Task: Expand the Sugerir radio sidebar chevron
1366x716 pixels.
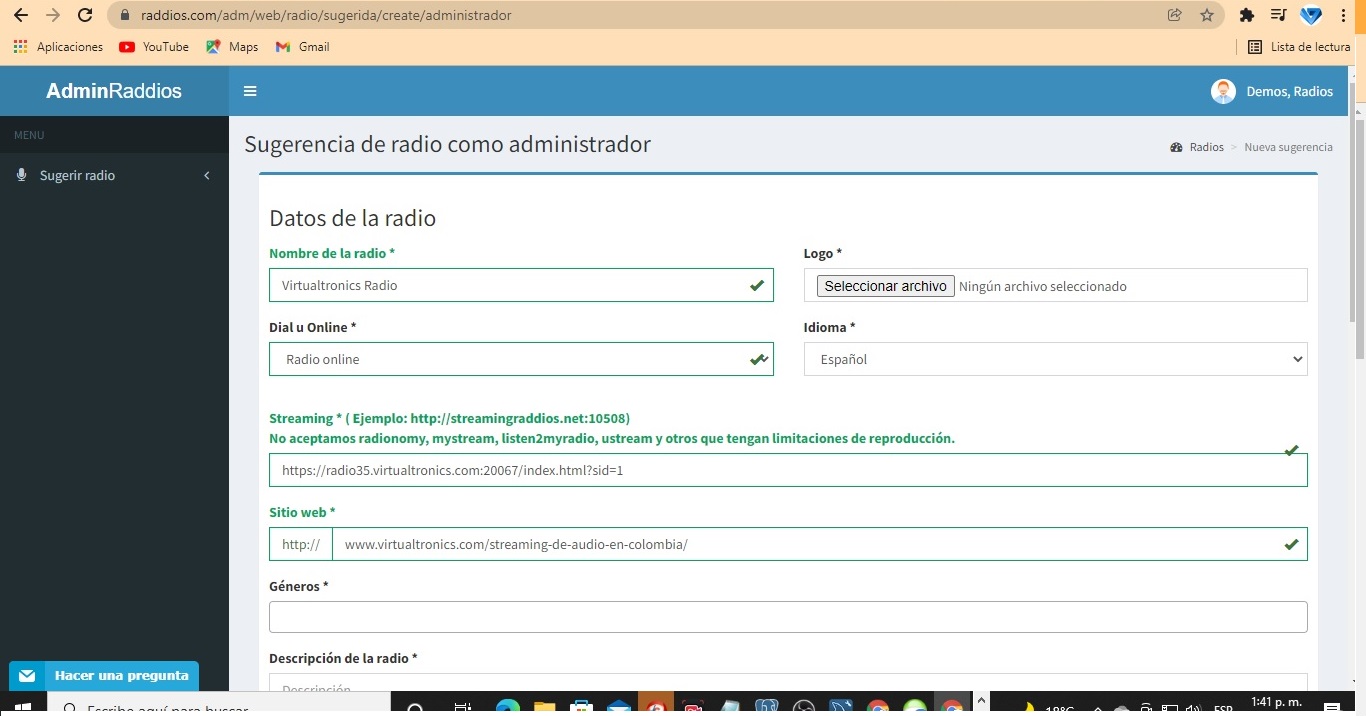Action: 207,176
